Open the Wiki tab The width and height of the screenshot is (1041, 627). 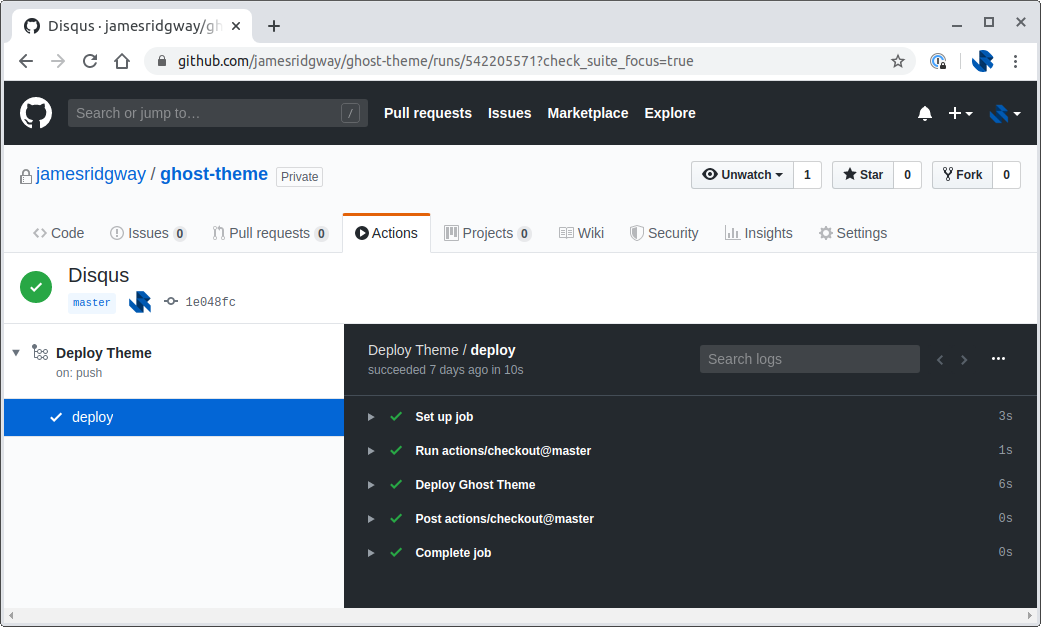582,233
